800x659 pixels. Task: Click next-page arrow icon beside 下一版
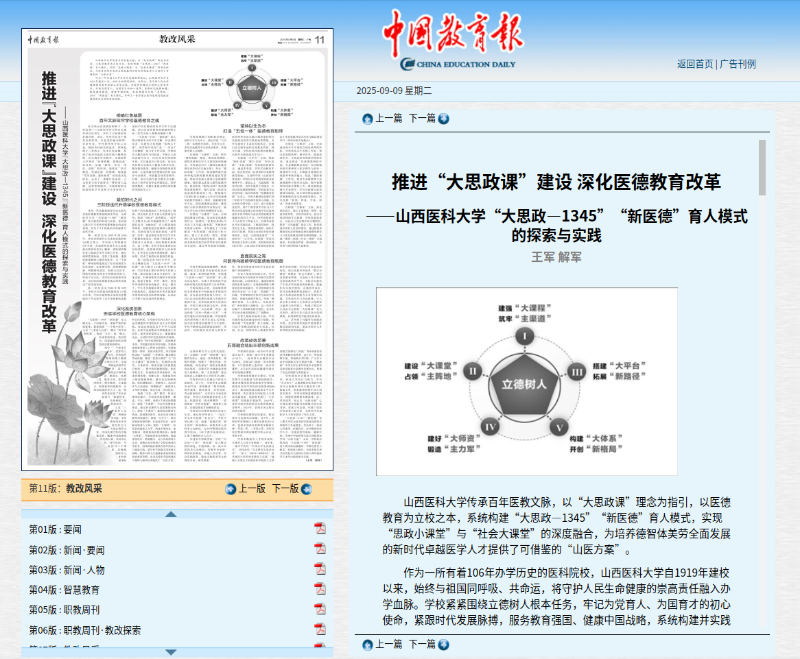[308, 489]
